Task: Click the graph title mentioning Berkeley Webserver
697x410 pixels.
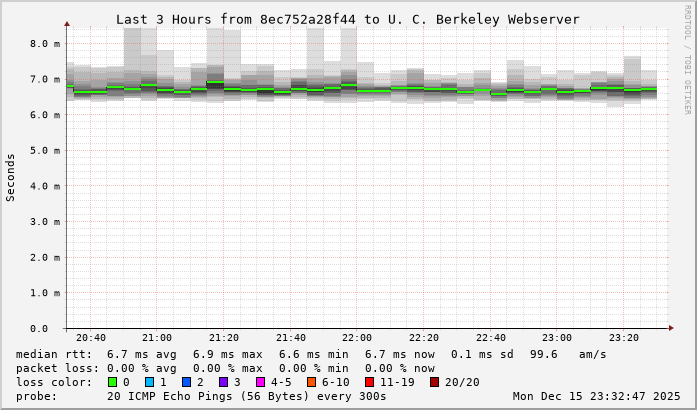Action: (348, 19)
